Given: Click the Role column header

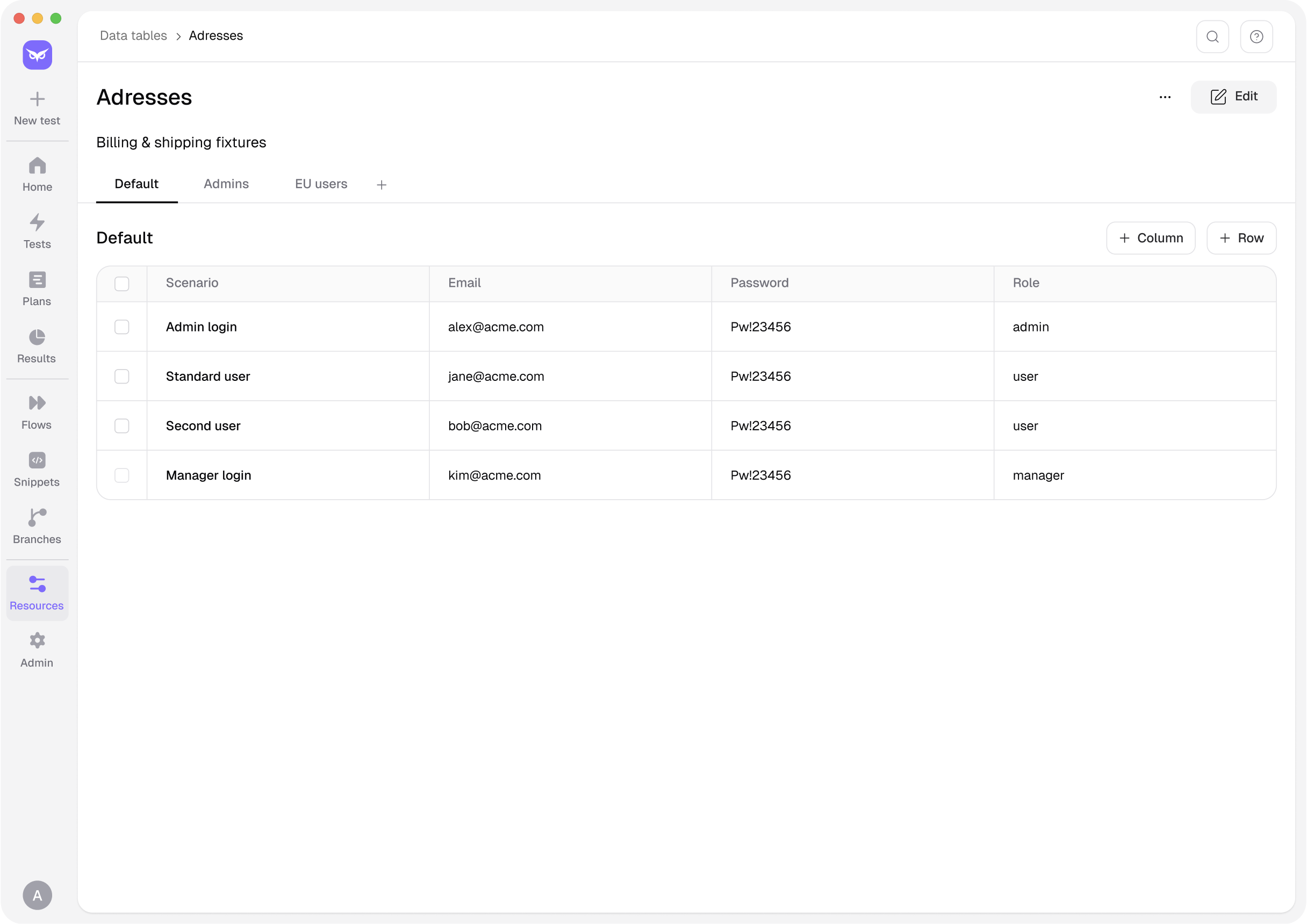Looking at the screenshot, I should coord(1134,283).
